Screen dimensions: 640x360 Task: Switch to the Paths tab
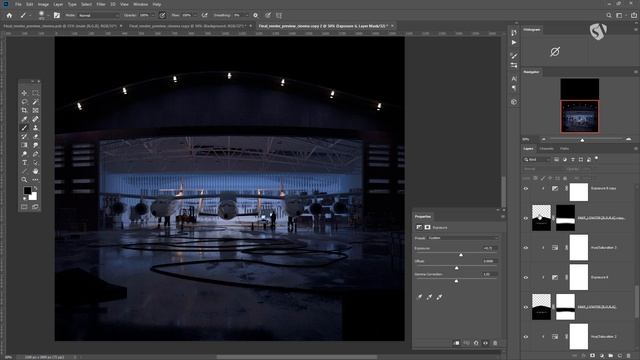564,149
